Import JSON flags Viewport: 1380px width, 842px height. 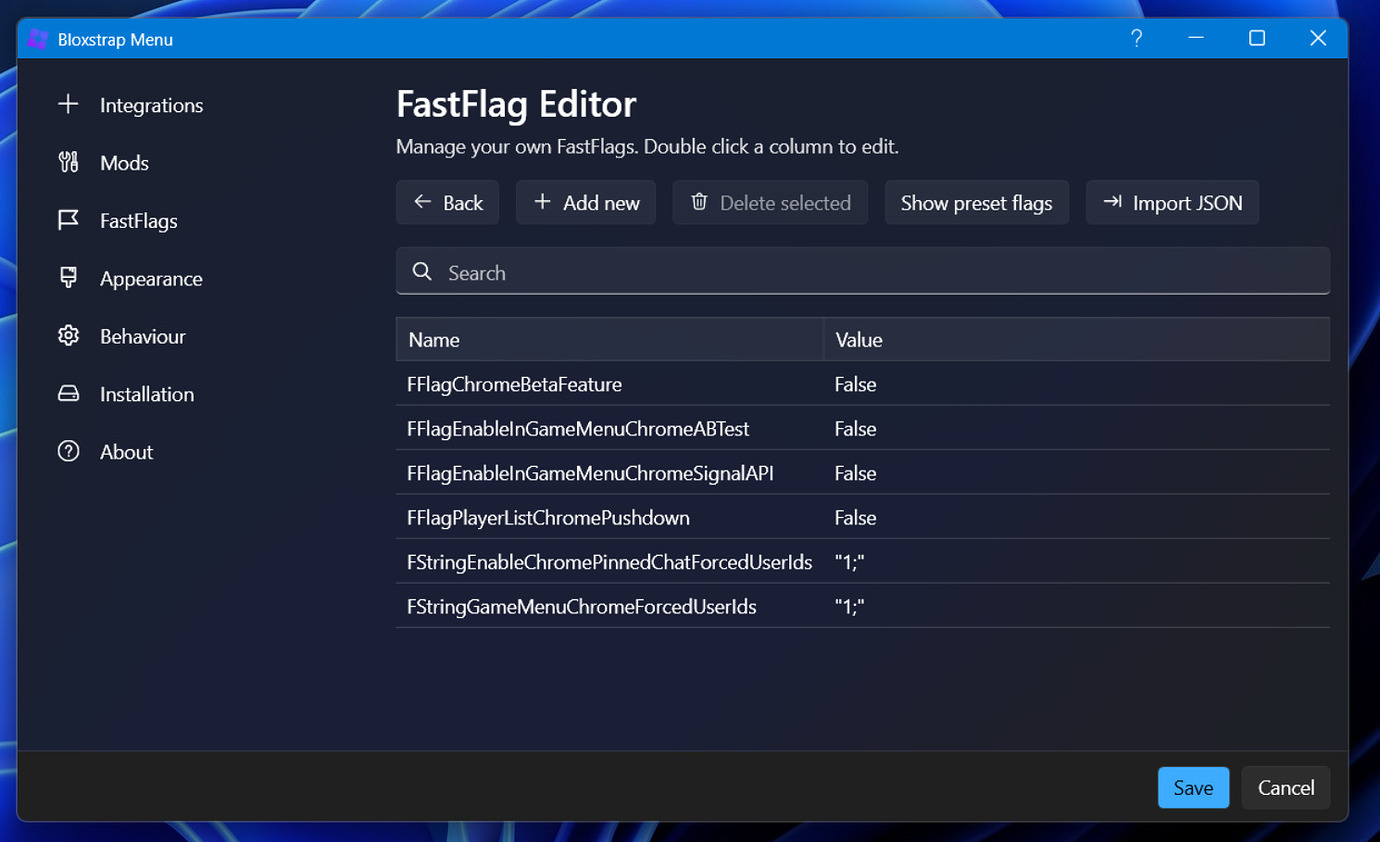tap(1172, 203)
